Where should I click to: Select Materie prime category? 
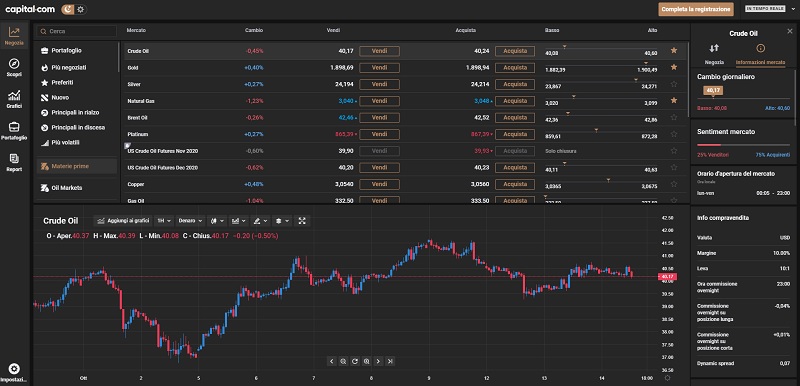pos(77,166)
